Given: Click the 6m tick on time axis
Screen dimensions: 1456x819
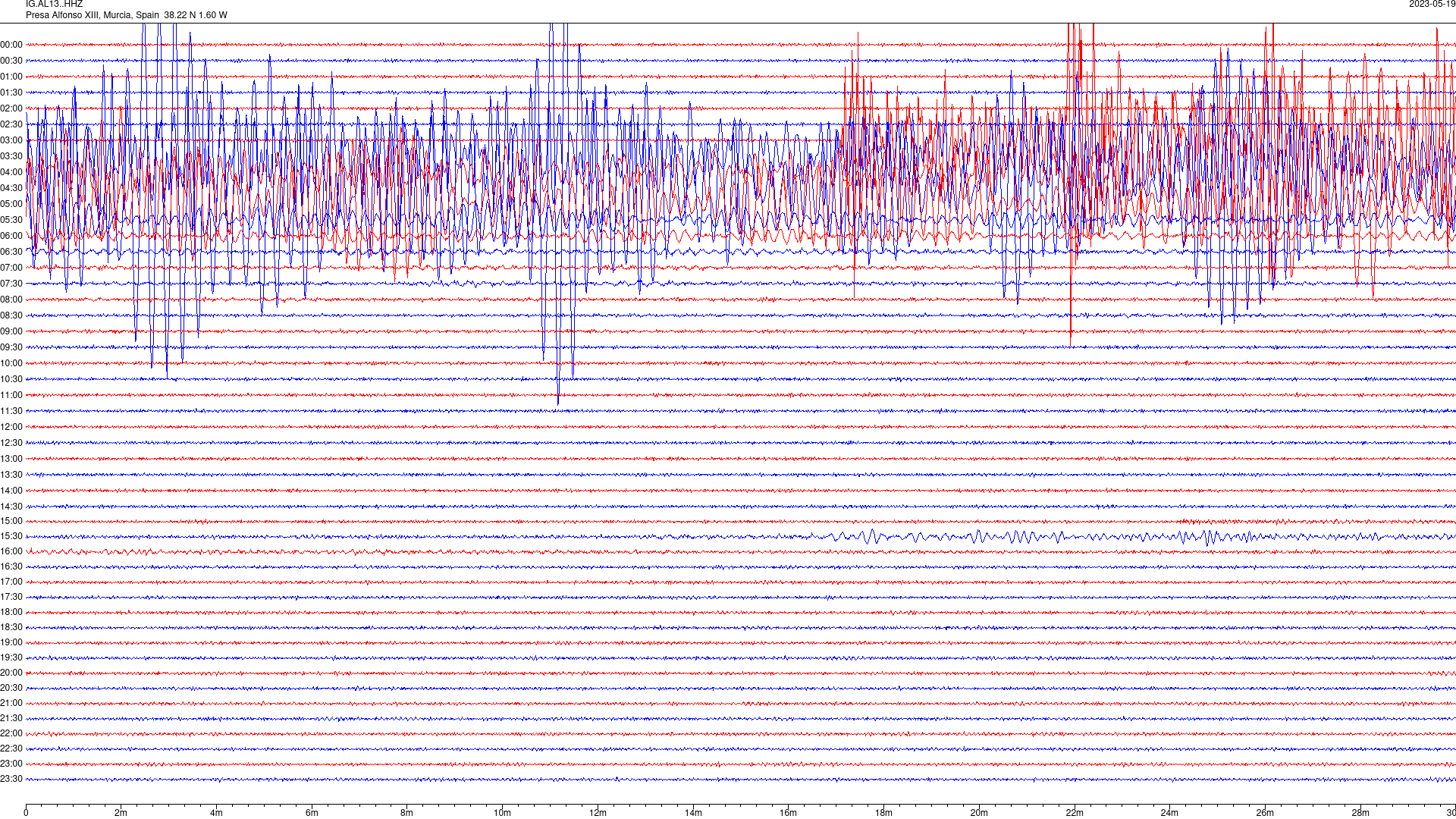Looking at the screenshot, I should [x=312, y=813].
